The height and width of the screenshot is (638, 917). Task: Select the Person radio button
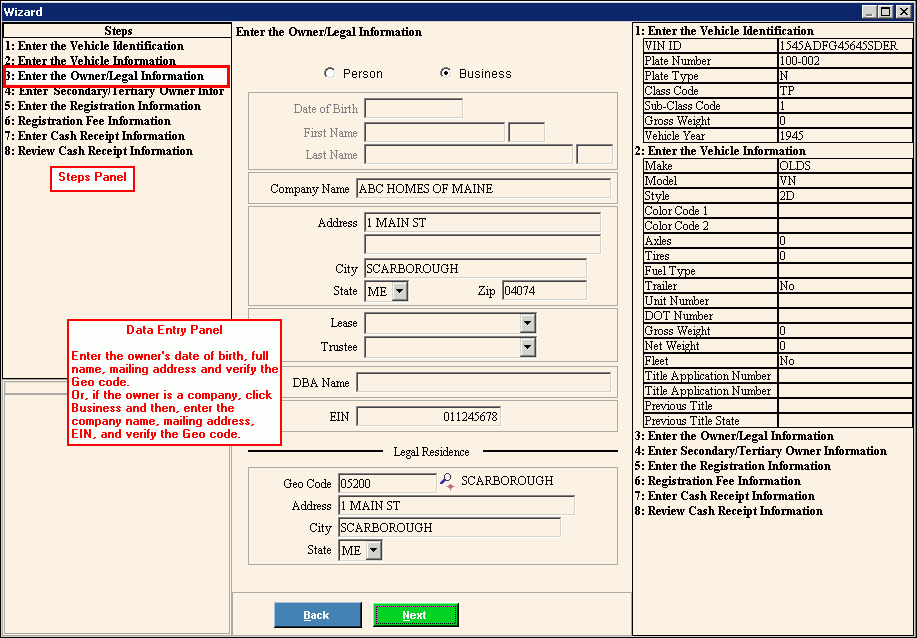click(330, 74)
